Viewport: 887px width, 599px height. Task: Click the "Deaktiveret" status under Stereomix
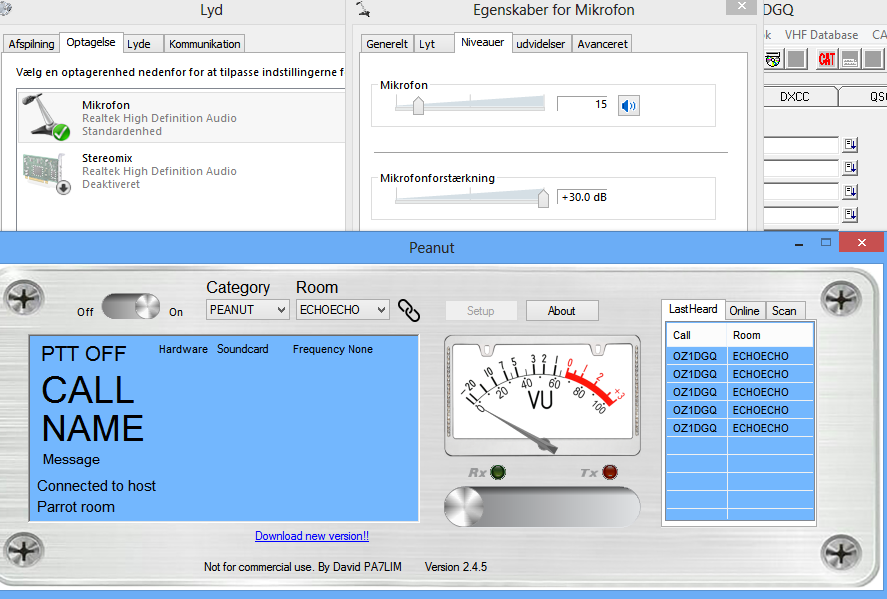(x=111, y=184)
